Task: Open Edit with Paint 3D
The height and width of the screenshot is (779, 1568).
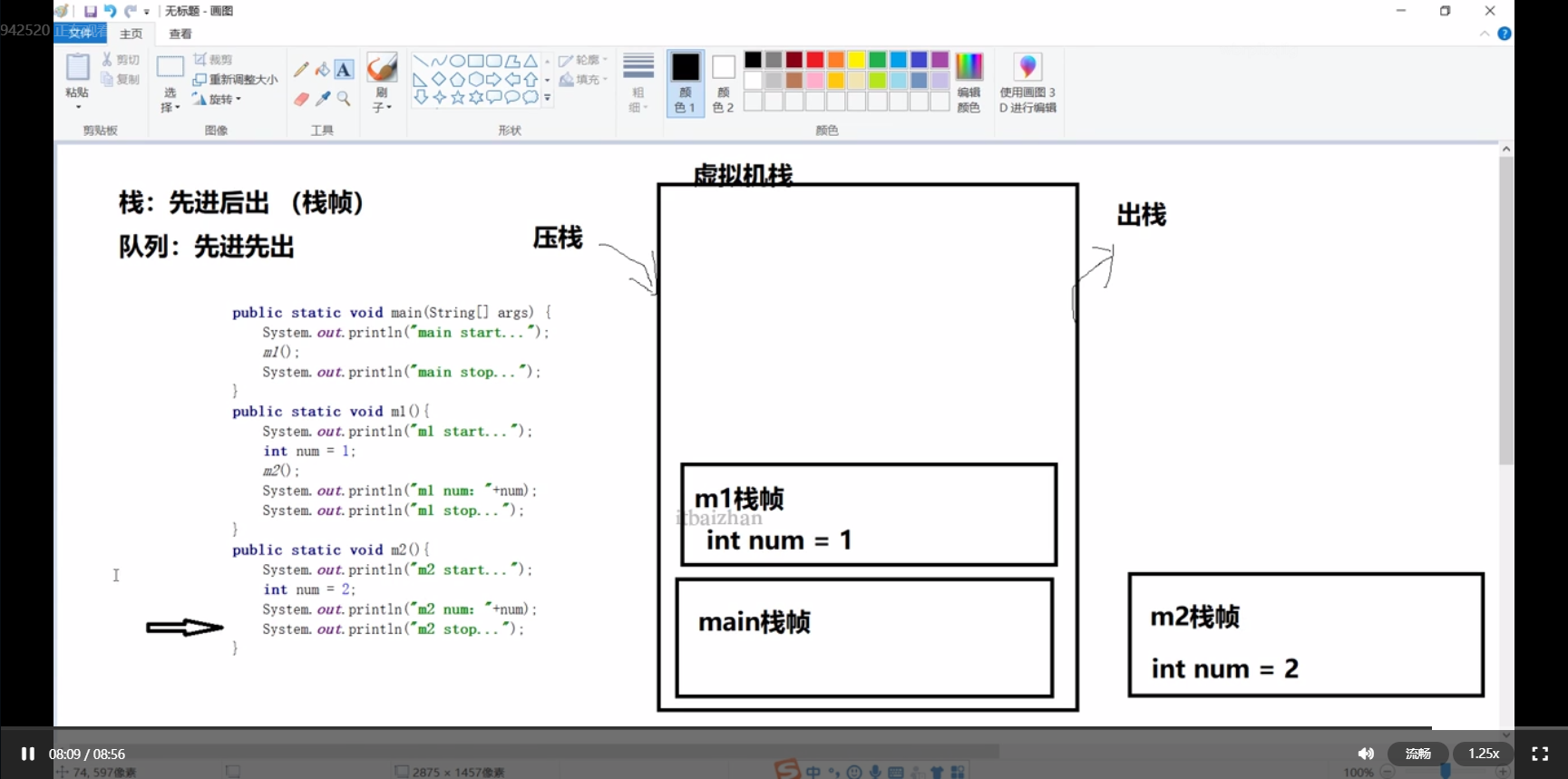Action: click(1027, 83)
